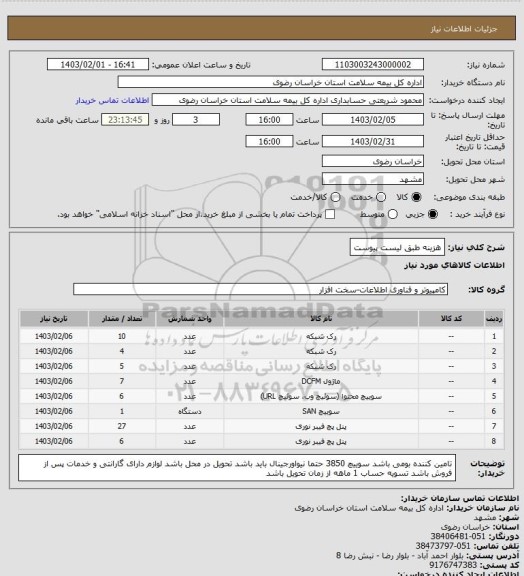
Task: Click the date 1403/02/06 in row 8
Action: coord(54,441)
